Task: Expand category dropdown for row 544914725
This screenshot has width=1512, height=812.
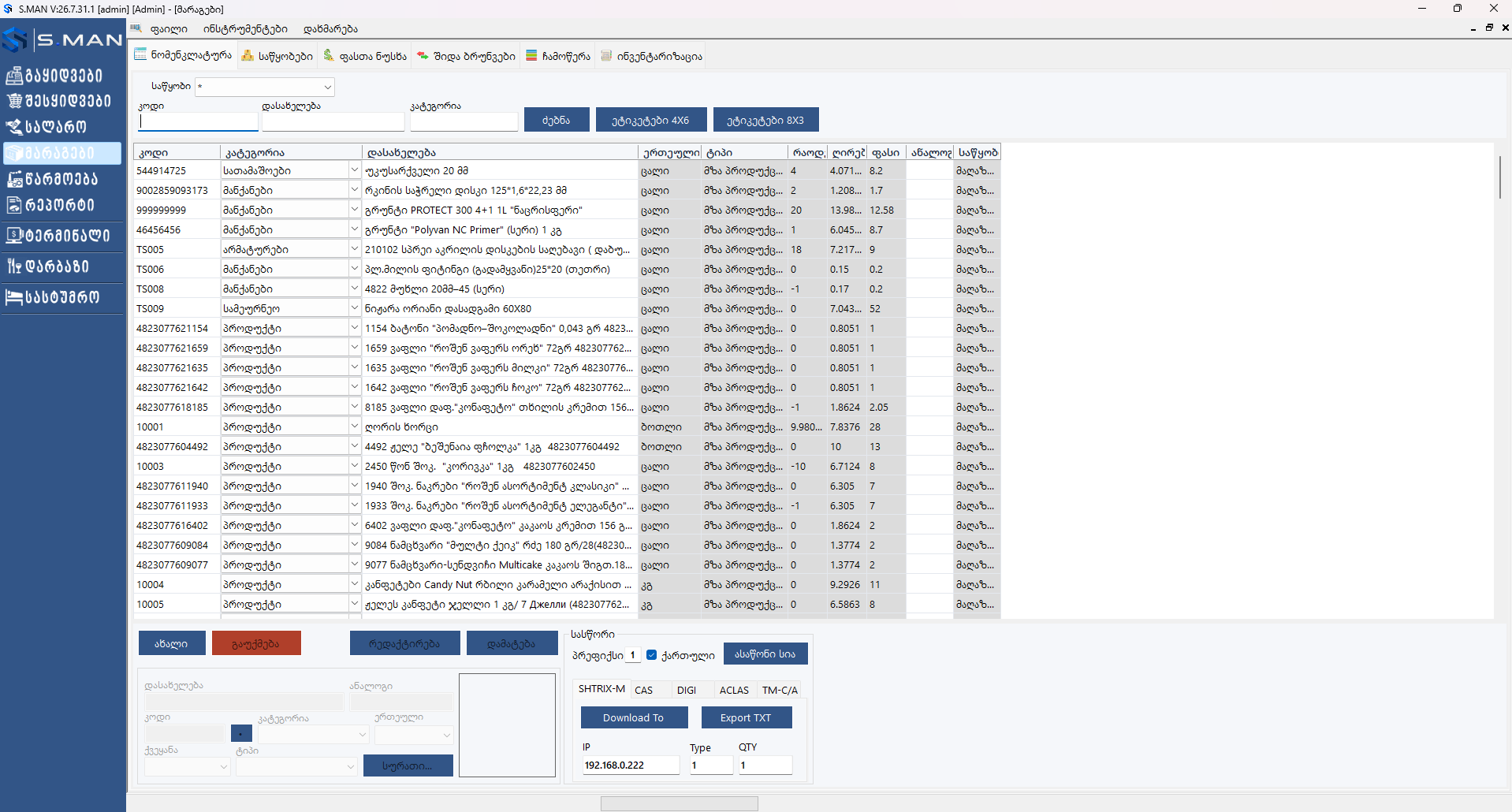Action: (354, 170)
